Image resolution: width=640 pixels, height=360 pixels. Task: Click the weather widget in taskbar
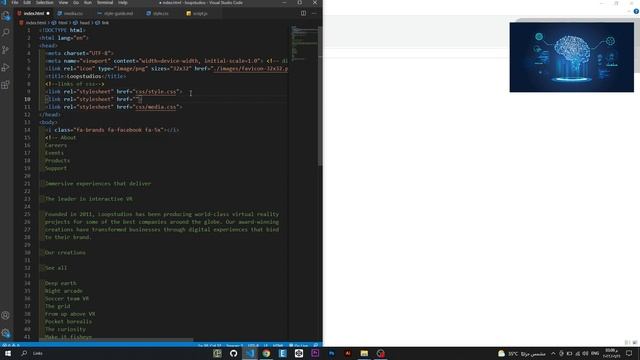click(x=522, y=353)
